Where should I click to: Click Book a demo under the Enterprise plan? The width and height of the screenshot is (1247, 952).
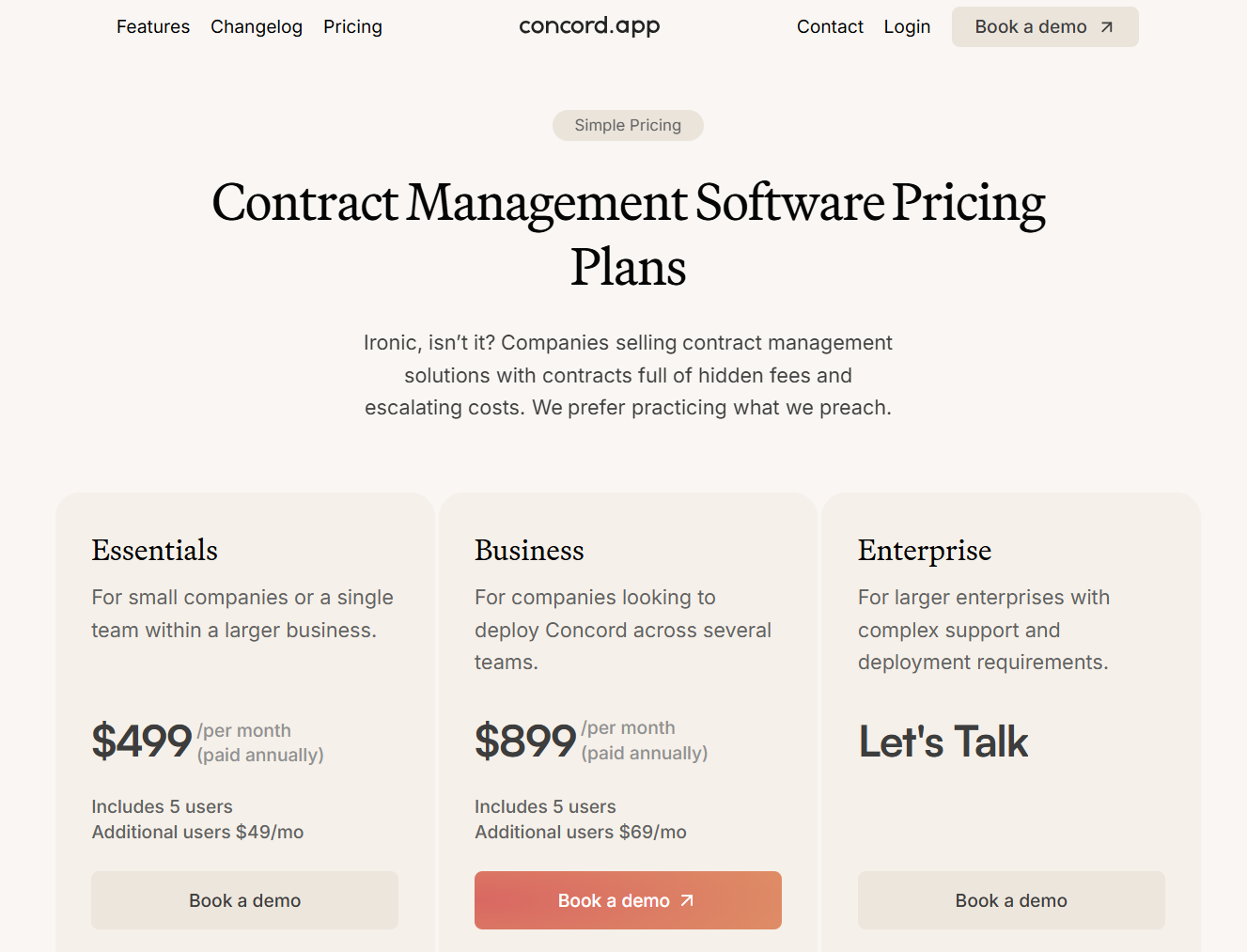click(x=1010, y=900)
